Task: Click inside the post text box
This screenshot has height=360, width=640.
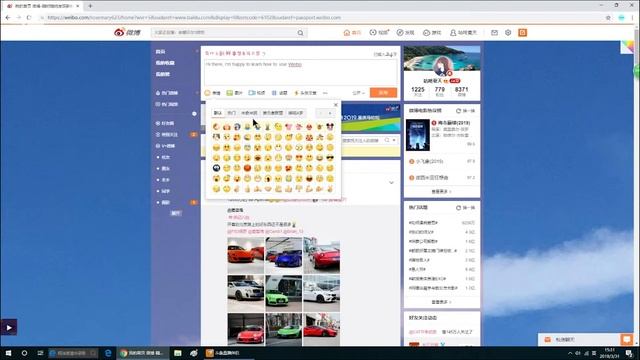Action: pos(300,73)
